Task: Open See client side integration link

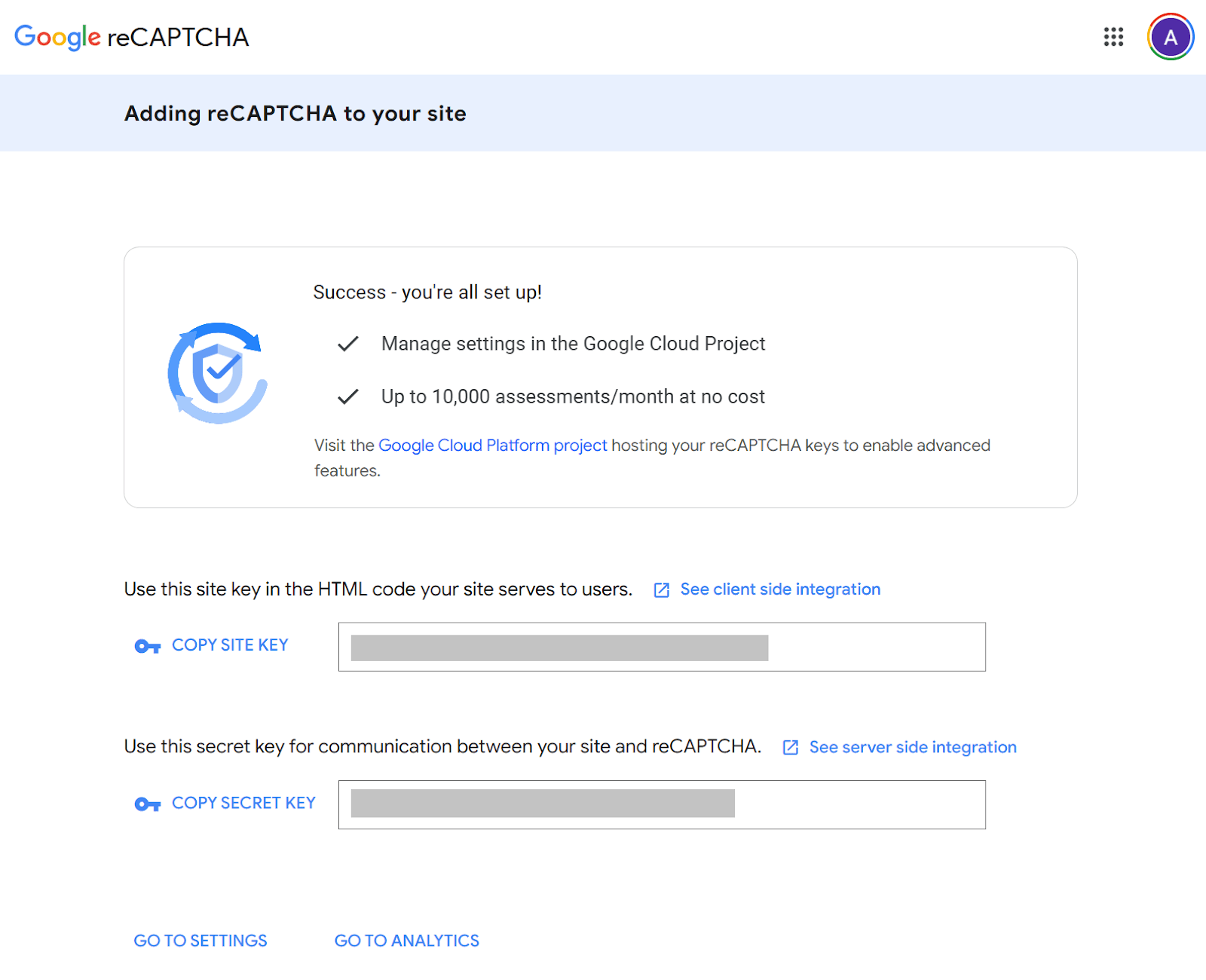Action: (780, 590)
